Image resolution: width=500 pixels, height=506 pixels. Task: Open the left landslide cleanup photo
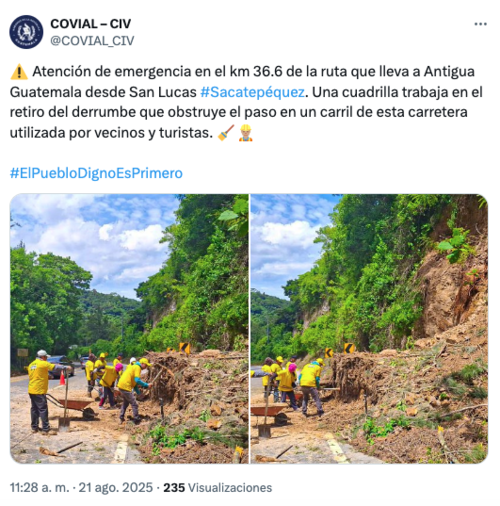pyautogui.click(x=129, y=329)
